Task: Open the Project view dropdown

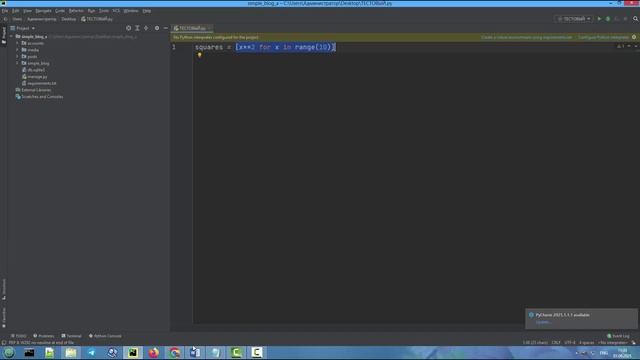Action: pos(23,28)
